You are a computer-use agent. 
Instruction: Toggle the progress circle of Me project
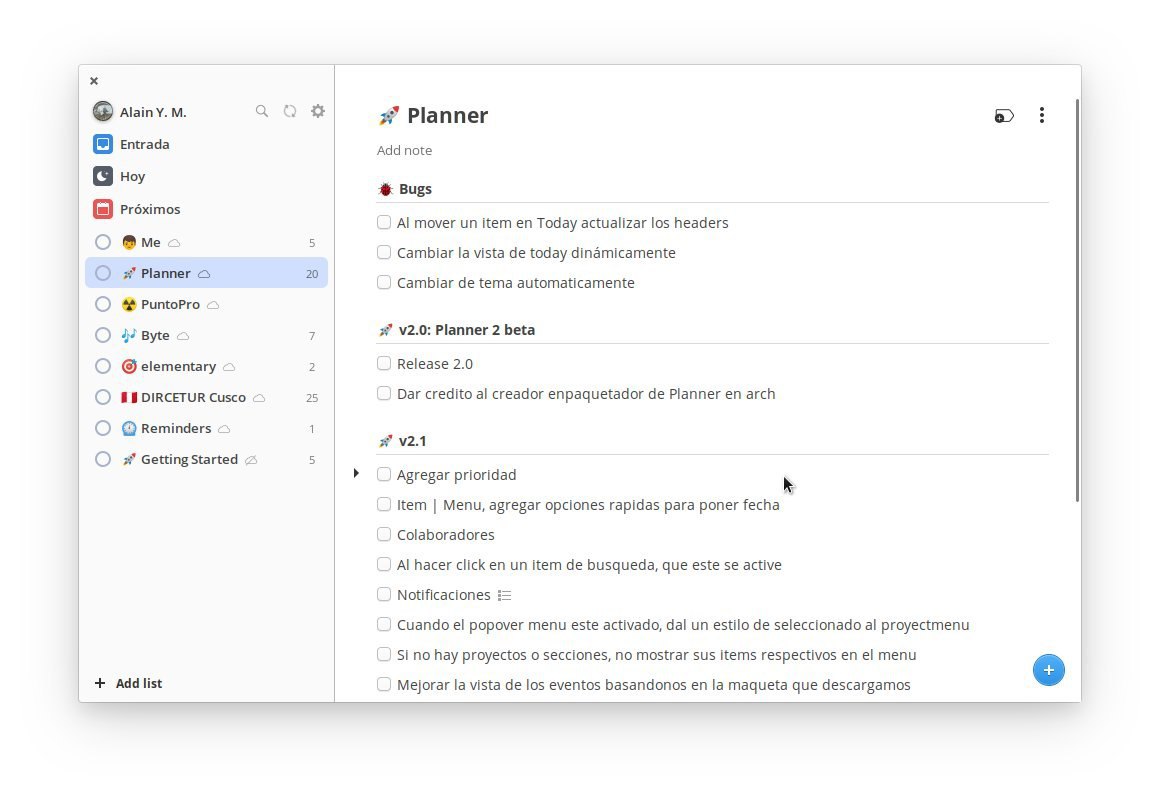103,243
